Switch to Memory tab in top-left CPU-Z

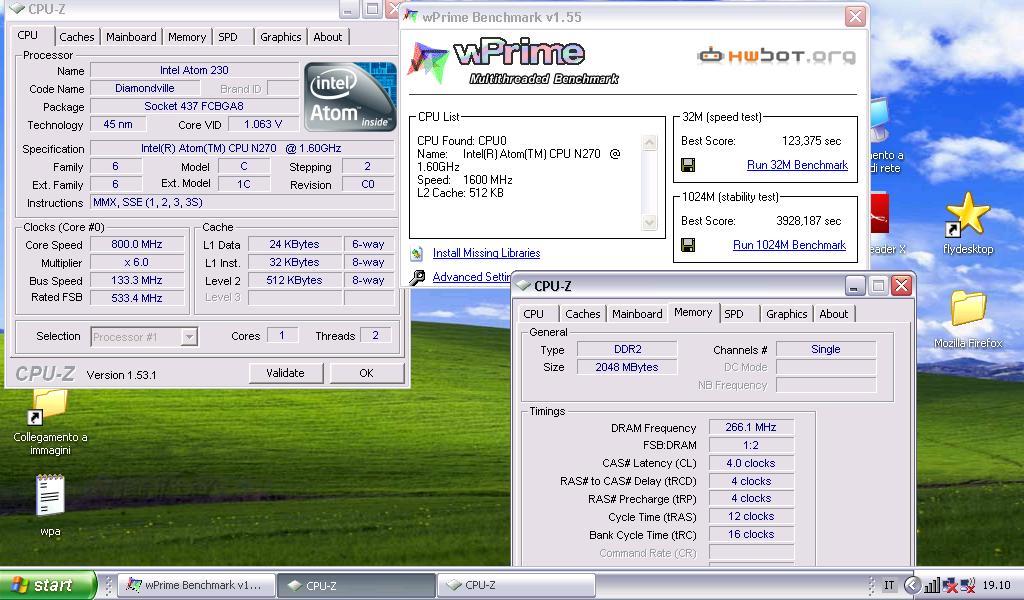click(187, 37)
